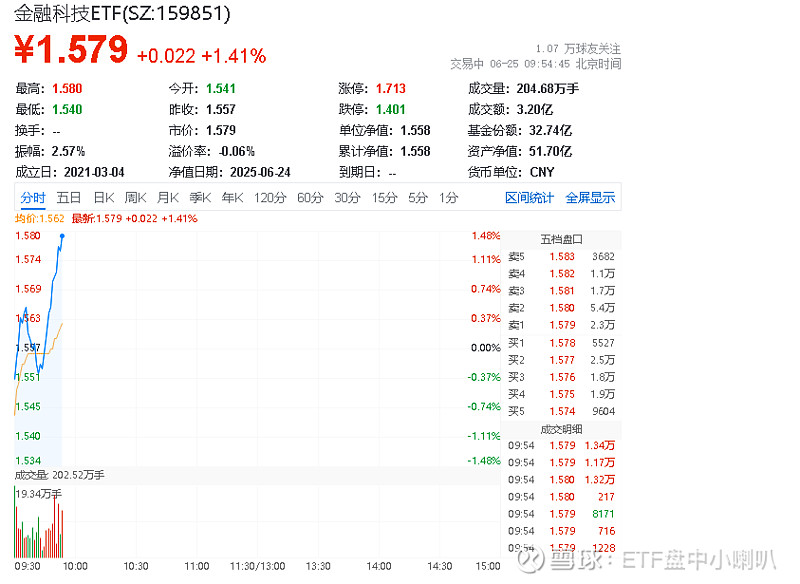
Task: Click the 最低 value 1.540
Action: point(67,110)
